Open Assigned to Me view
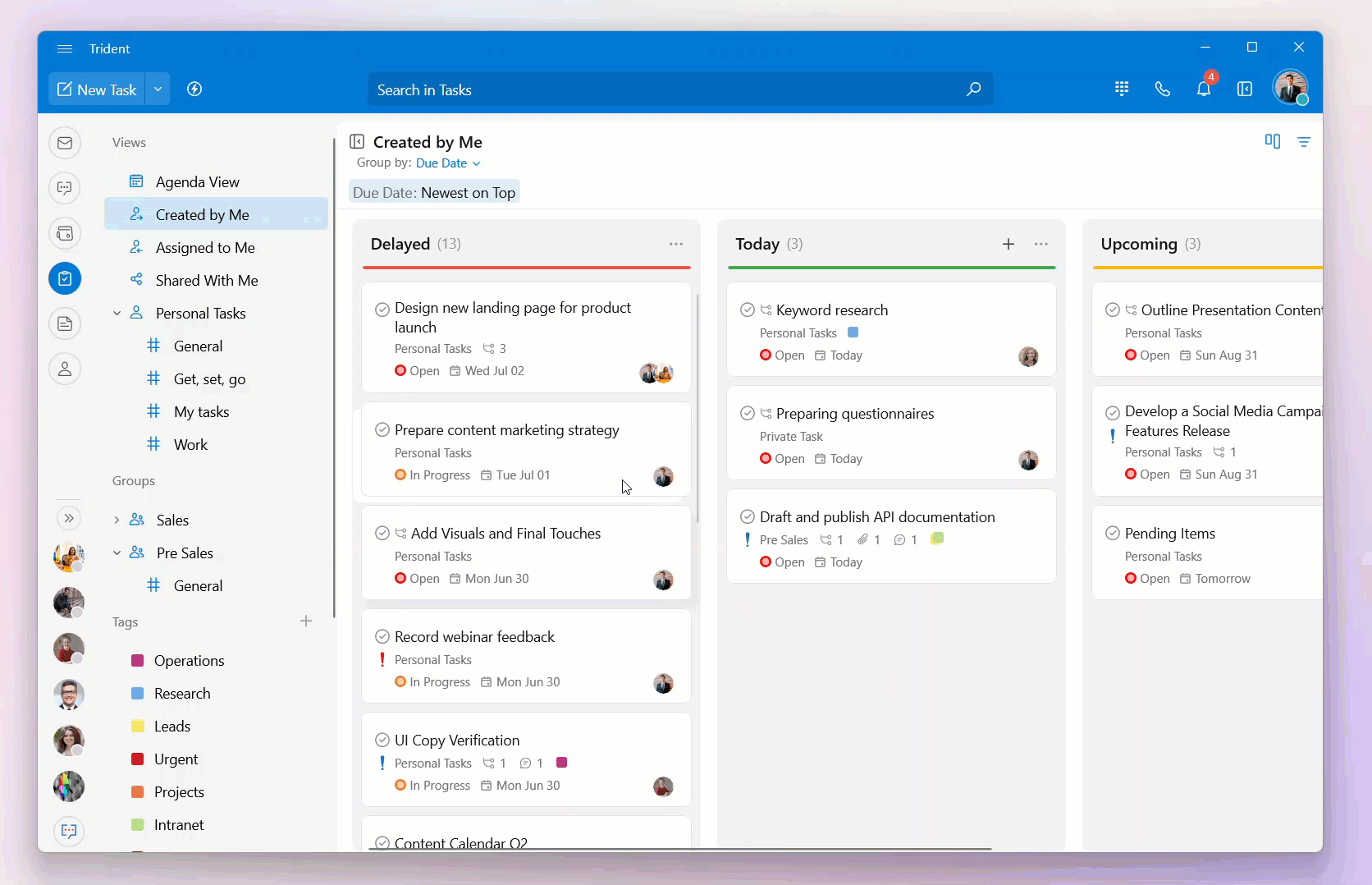This screenshot has width=1372, height=885. coord(216,248)
